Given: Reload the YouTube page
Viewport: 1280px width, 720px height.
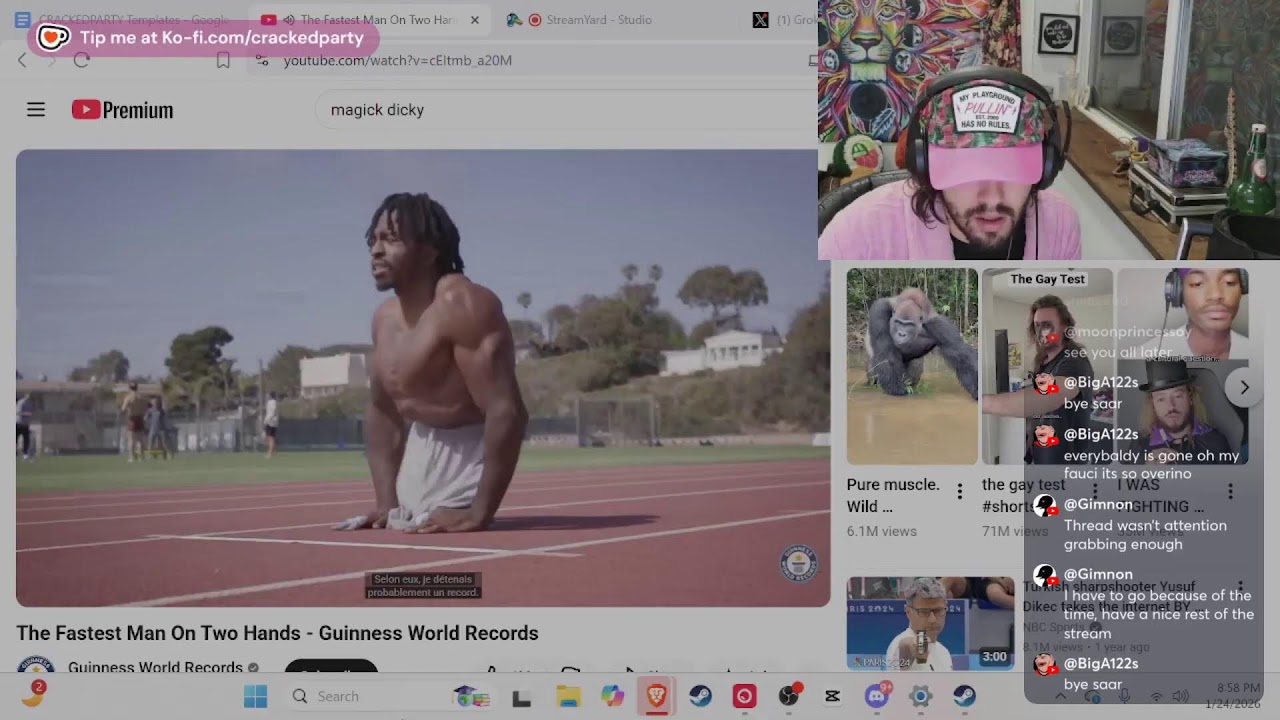Looking at the screenshot, I should (82, 60).
